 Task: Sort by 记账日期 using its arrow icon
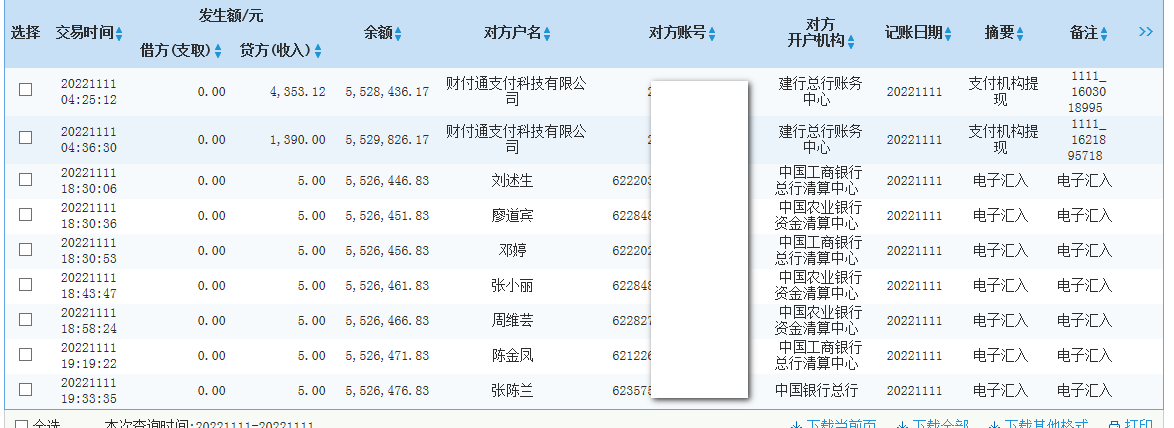[x=948, y=34]
